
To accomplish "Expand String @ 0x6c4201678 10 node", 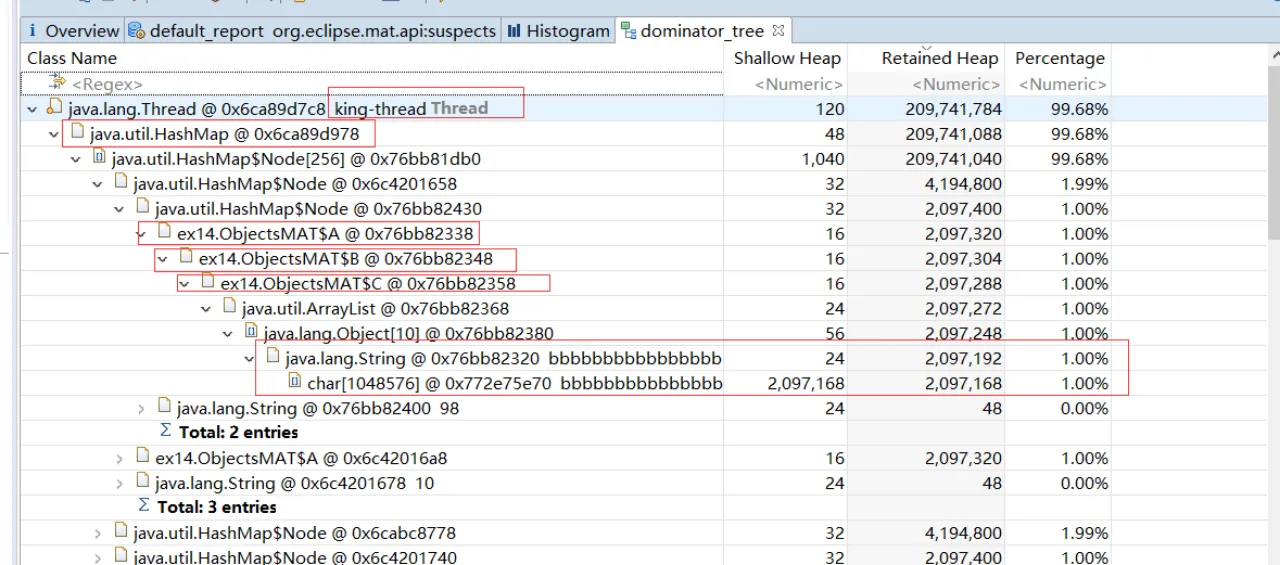I will [120, 484].
